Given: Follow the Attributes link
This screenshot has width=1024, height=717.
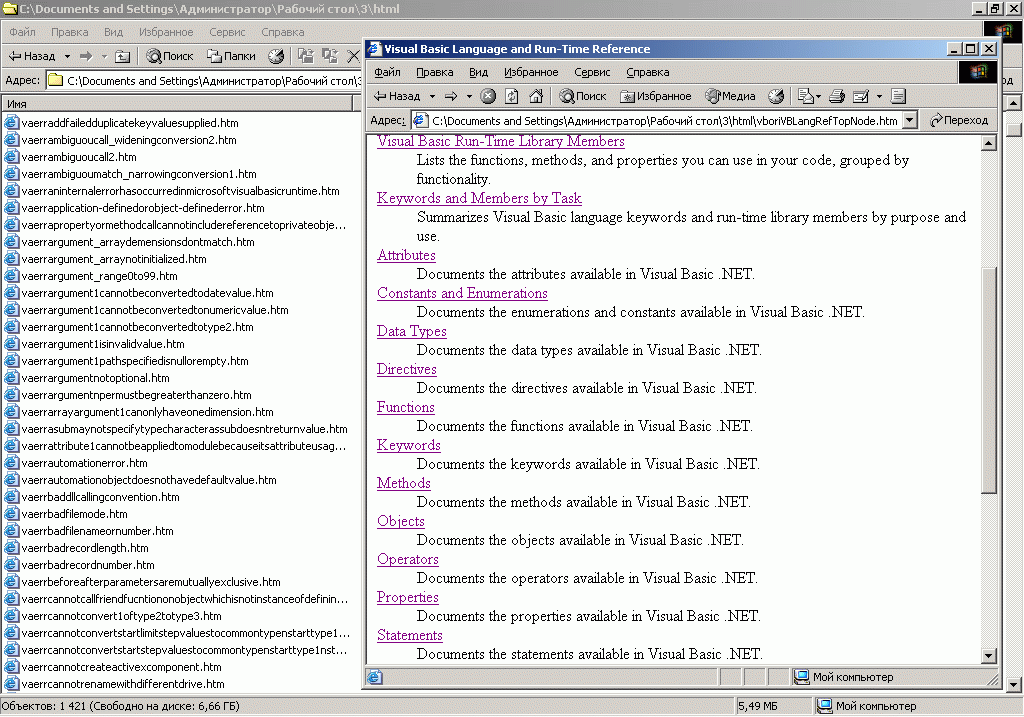Looking at the screenshot, I should (406, 255).
